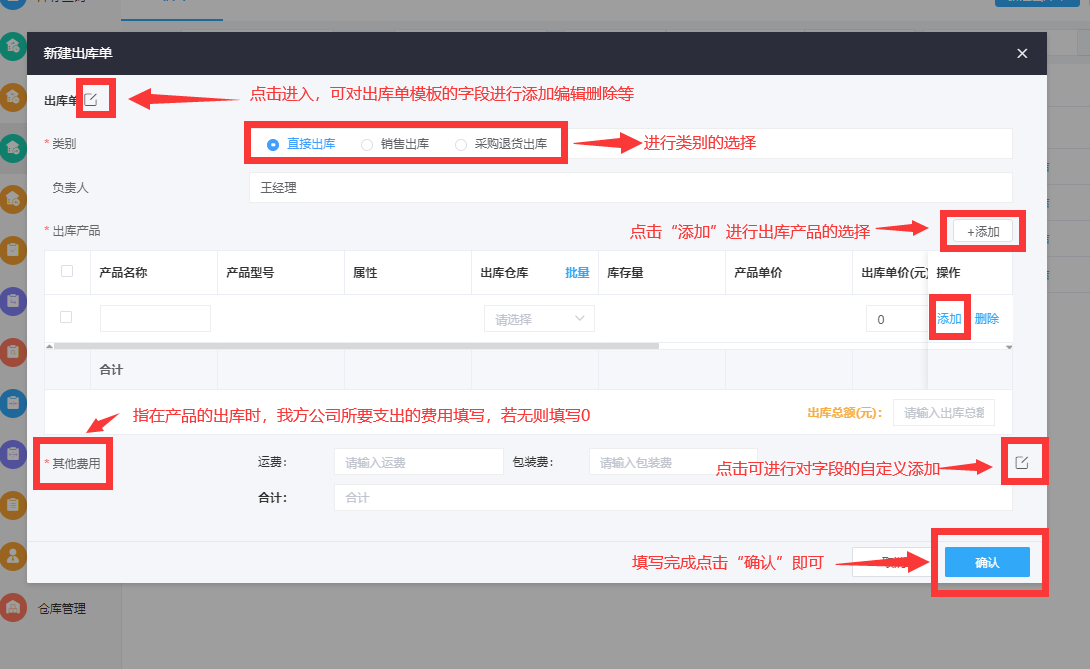Click the row's 删除 action link
The height and width of the screenshot is (669, 1090).
[x=986, y=319]
